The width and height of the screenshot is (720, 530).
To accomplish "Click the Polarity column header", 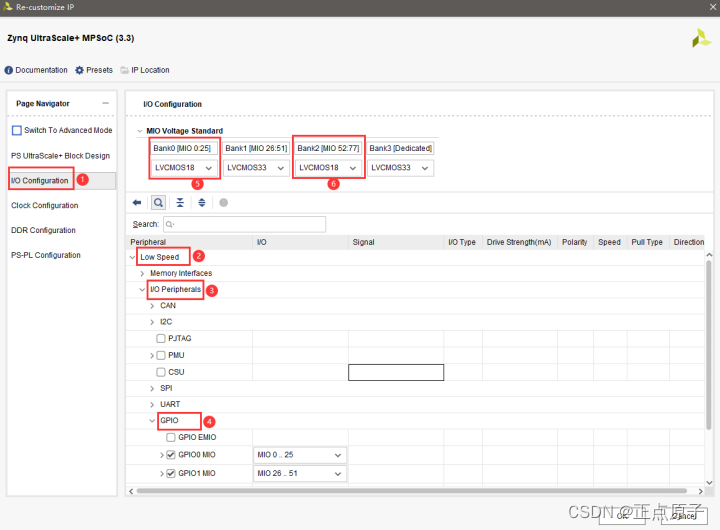I will [575, 242].
